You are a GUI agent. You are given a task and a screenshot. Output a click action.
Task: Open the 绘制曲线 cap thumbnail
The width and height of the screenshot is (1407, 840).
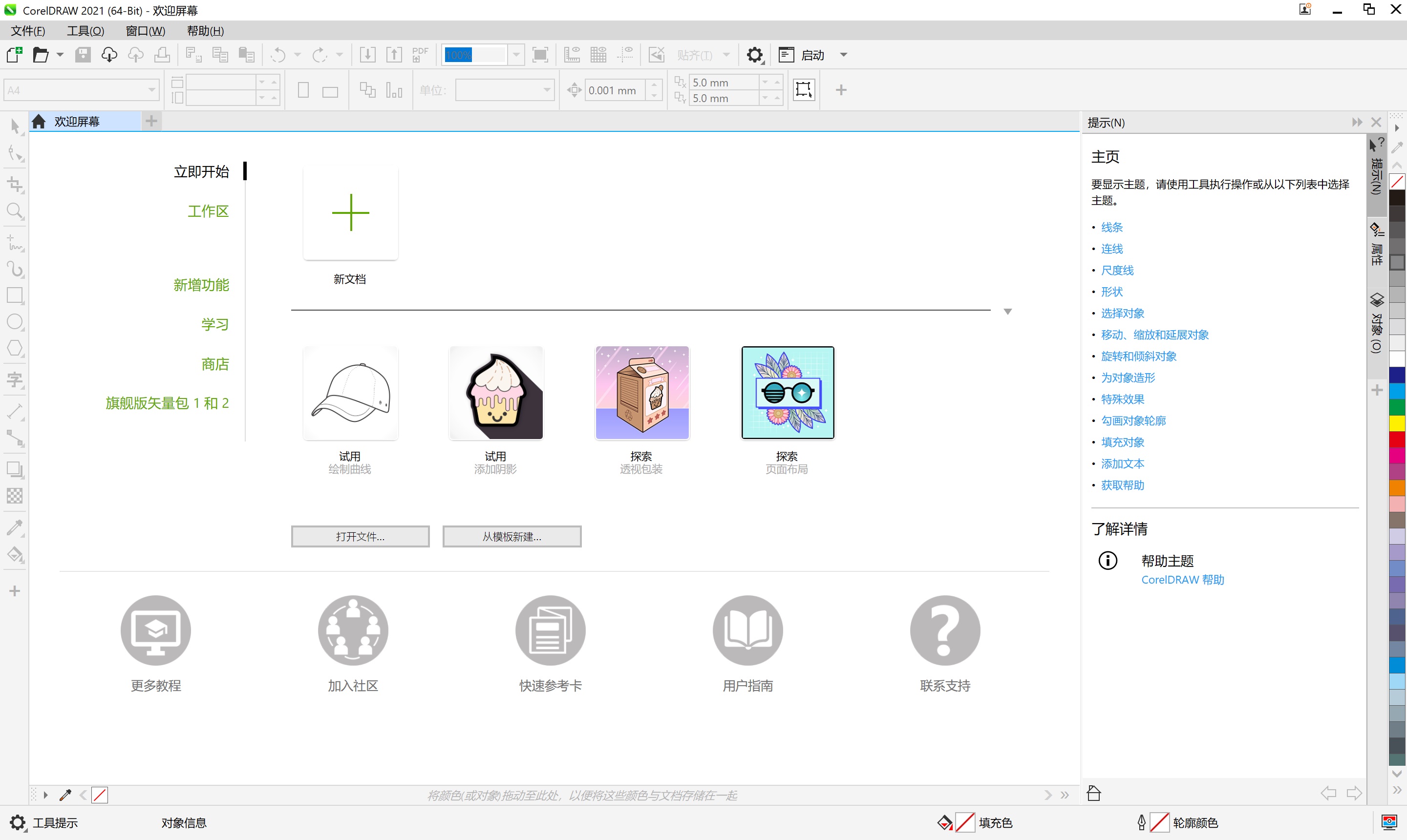point(350,393)
